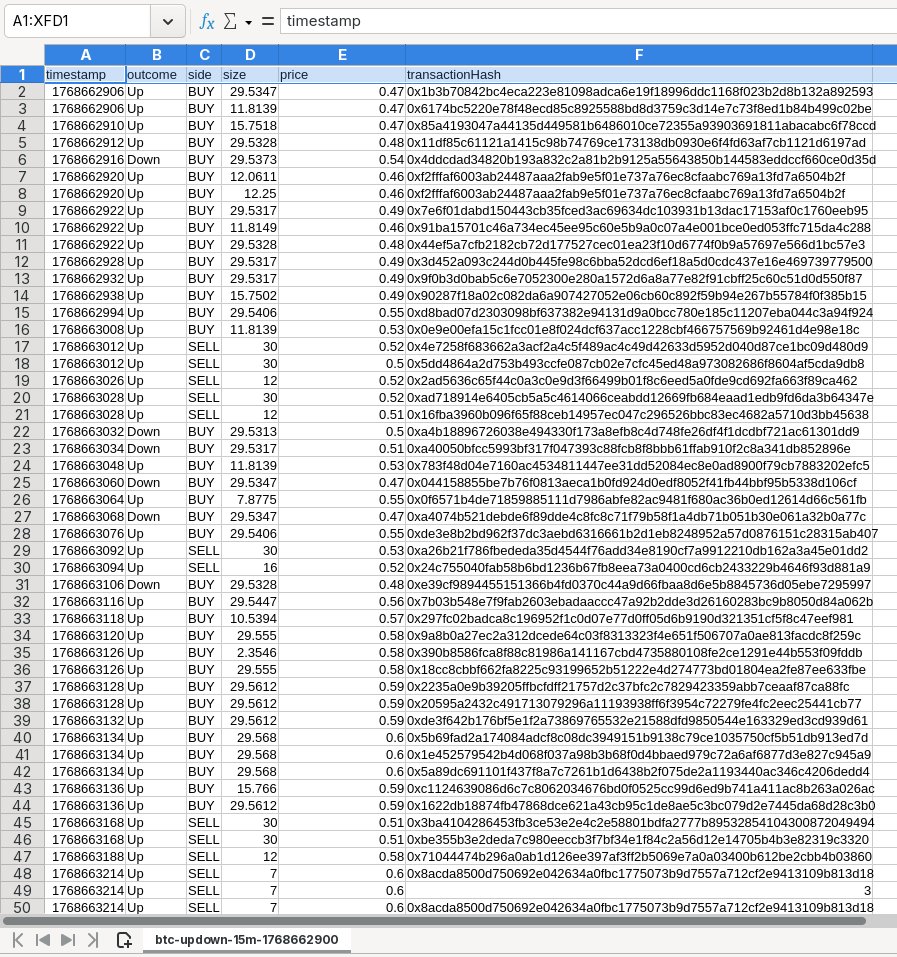The image size is (897, 957).
Task: Select row 1 header
Action: [22, 74]
